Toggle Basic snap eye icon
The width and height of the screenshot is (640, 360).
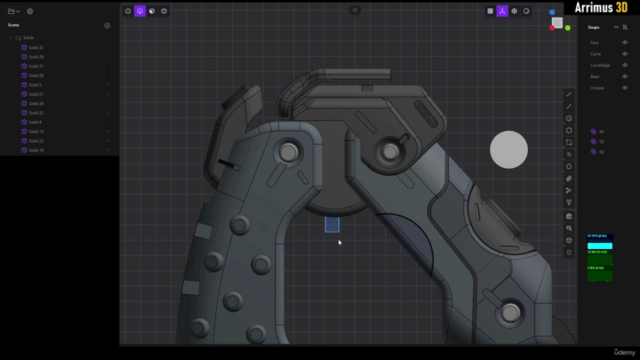[x=625, y=76]
